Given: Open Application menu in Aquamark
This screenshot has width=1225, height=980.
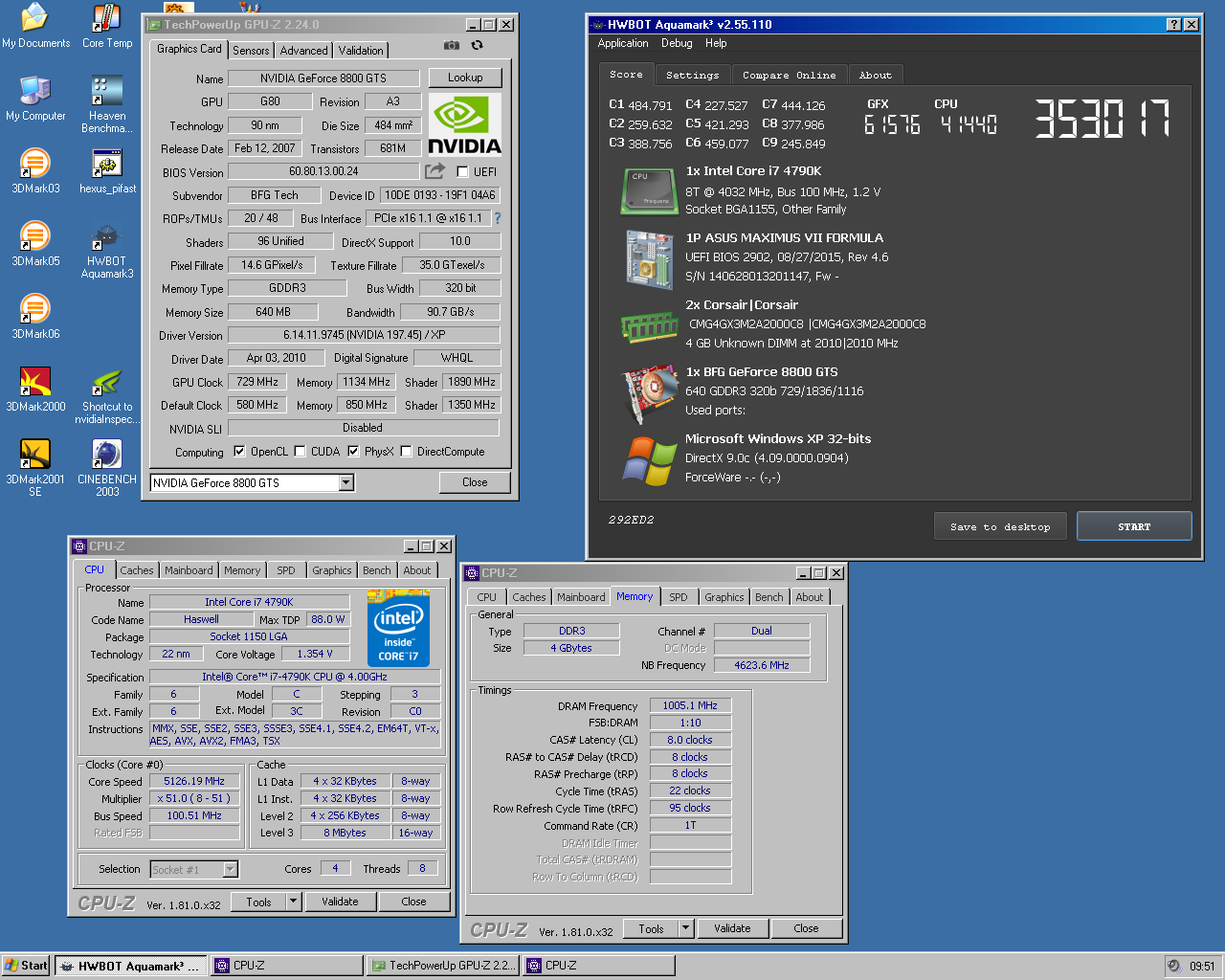Looking at the screenshot, I should [623, 43].
